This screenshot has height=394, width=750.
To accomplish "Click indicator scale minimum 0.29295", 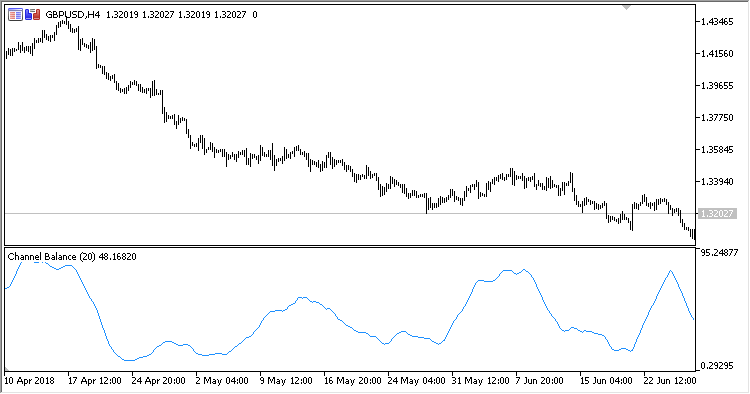I will click(717, 366).
